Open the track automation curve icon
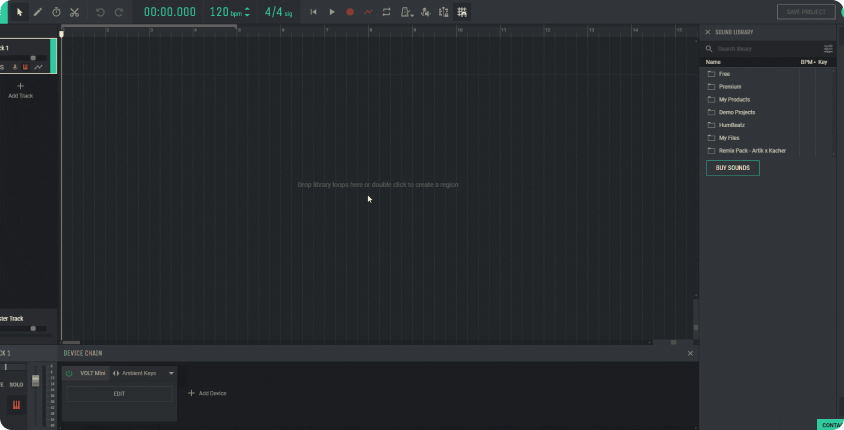This screenshot has height=430, width=844. [39, 67]
